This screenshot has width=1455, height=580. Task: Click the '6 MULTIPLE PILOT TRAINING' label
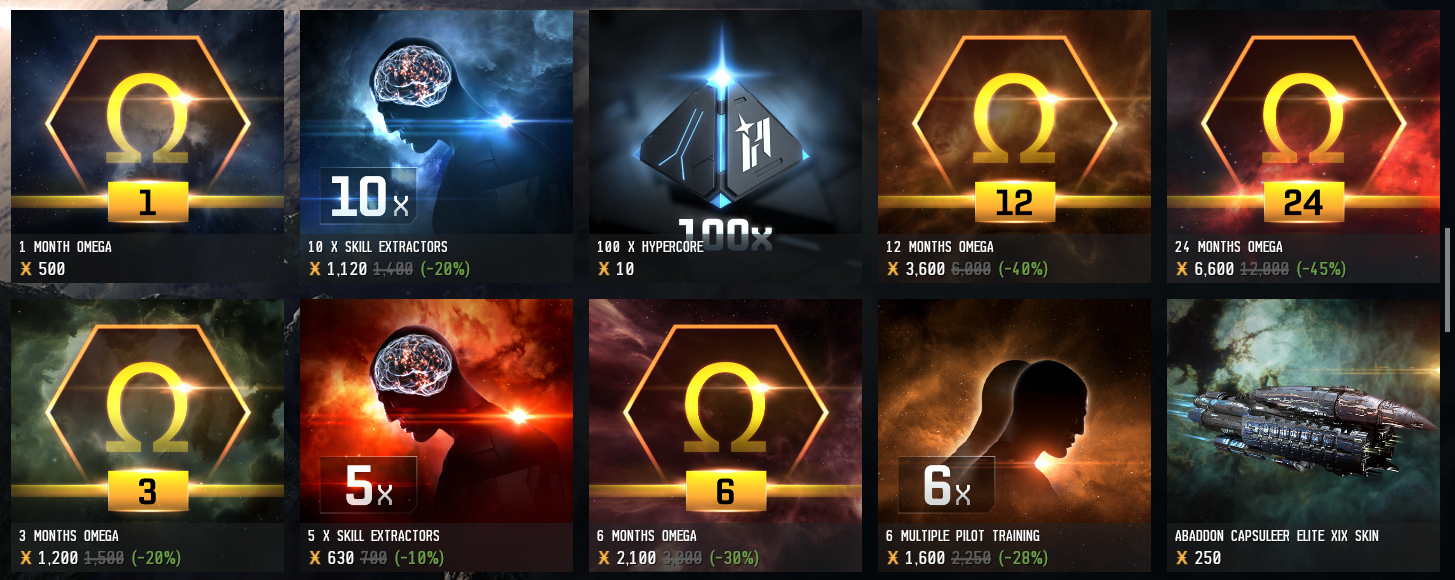click(x=963, y=536)
